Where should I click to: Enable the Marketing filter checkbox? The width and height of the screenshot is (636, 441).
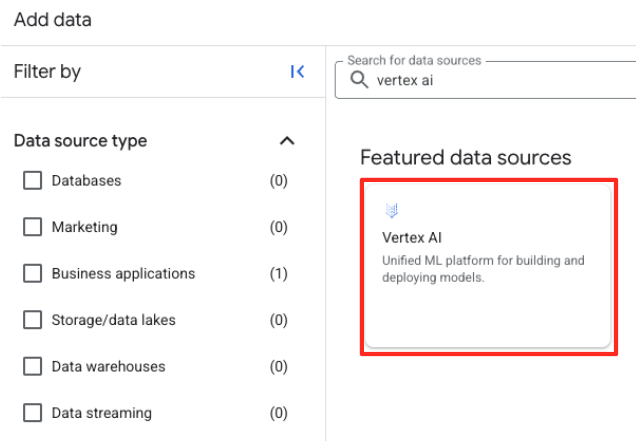click(x=33, y=227)
